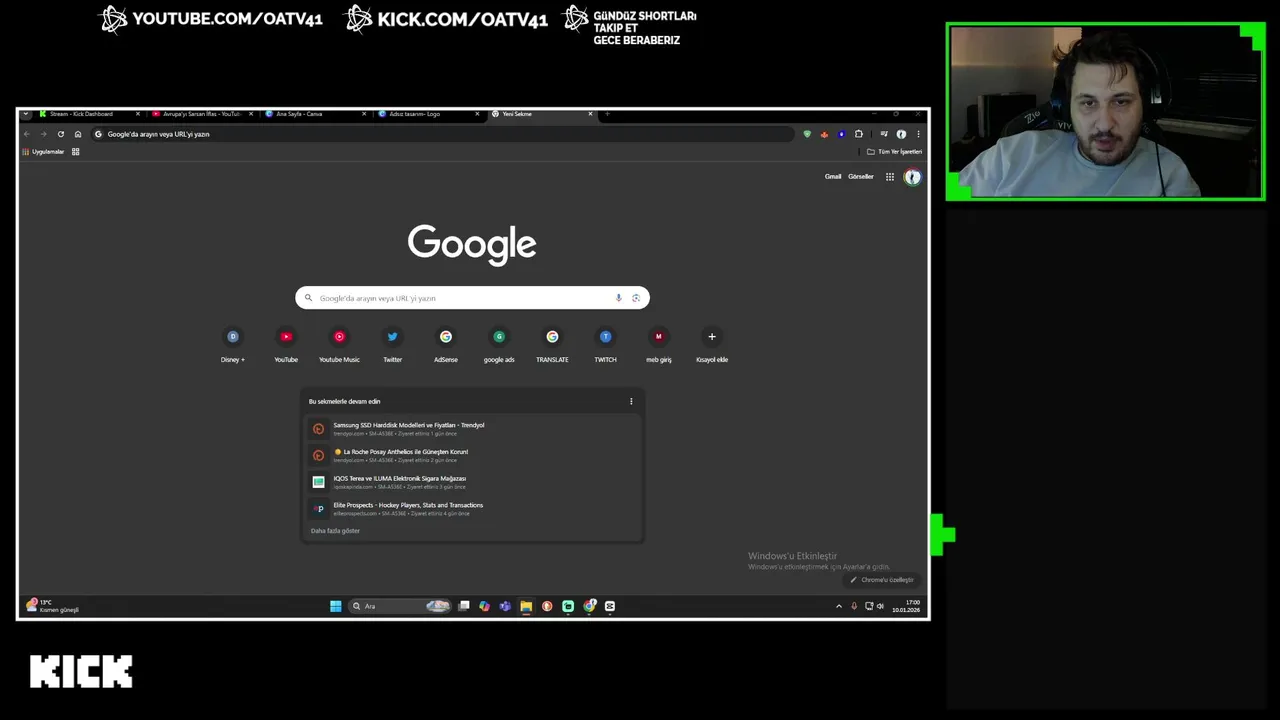Open File Explorer from the taskbar
The width and height of the screenshot is (1280, 720).
coord(526,606)
